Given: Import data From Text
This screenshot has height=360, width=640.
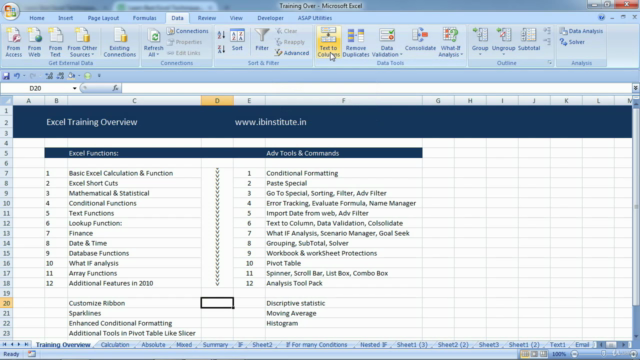Looking at the screenshot, I should [55, 42].
